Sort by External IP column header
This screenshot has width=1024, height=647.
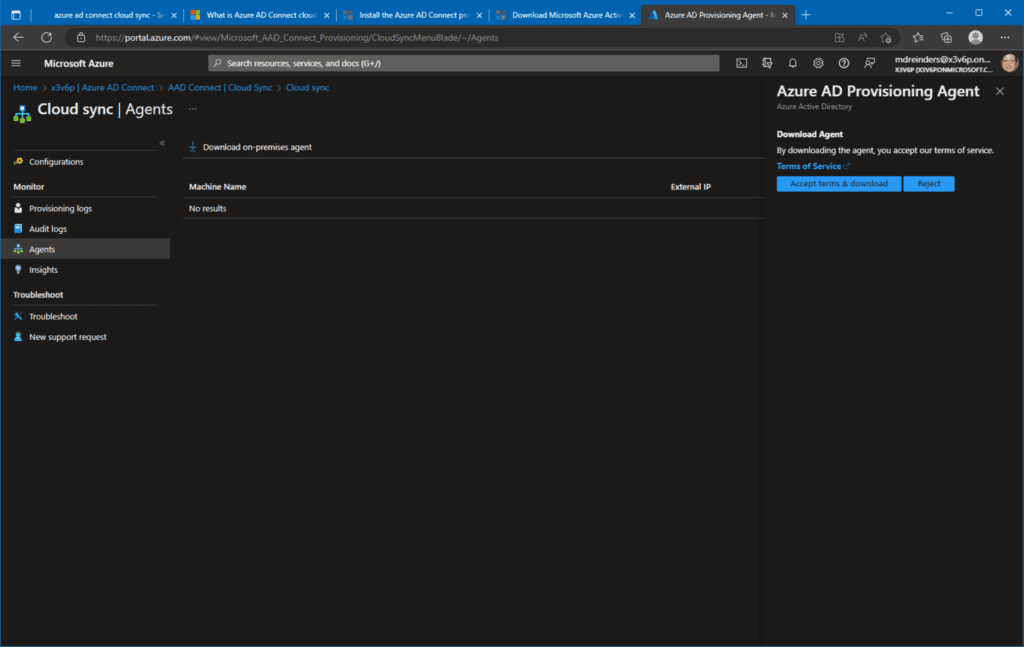[690, 187]
